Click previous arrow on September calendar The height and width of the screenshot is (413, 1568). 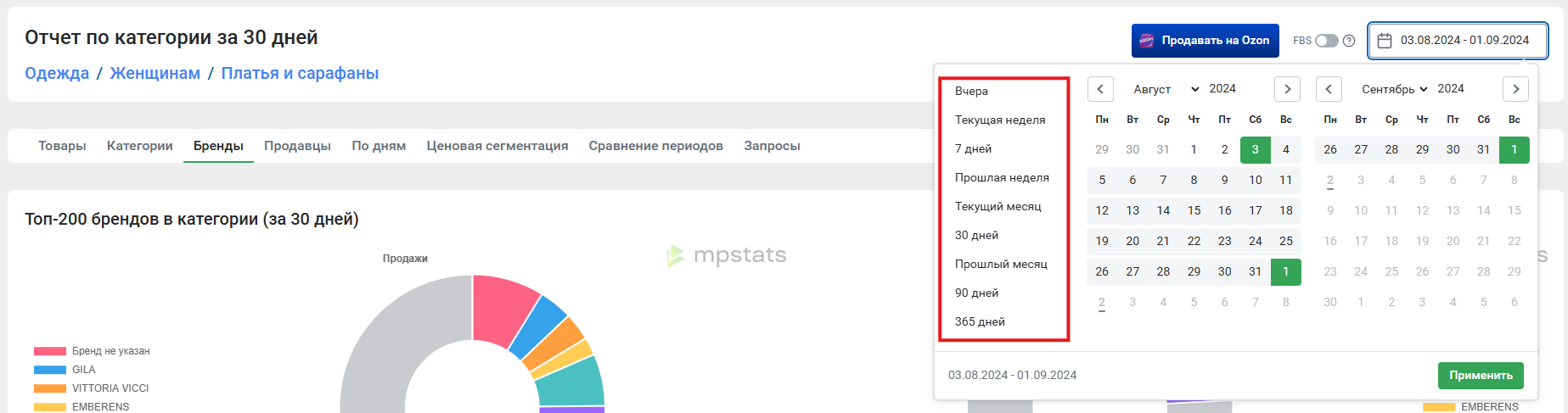click(x=1329, y=89)
